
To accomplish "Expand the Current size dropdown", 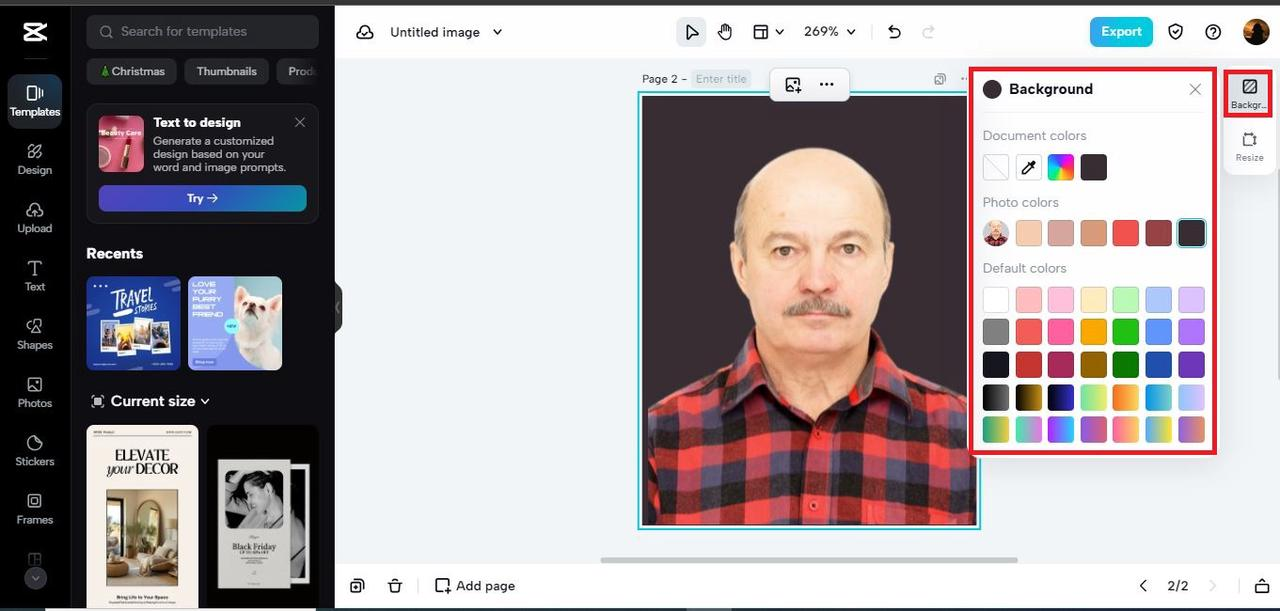I will coord(150,401).
